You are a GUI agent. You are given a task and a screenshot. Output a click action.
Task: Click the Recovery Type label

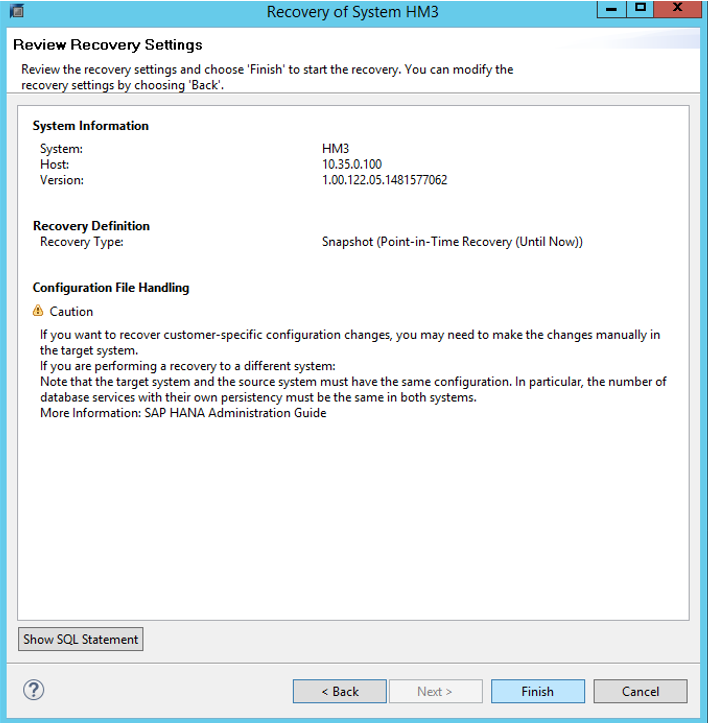[x=82, y=242]
